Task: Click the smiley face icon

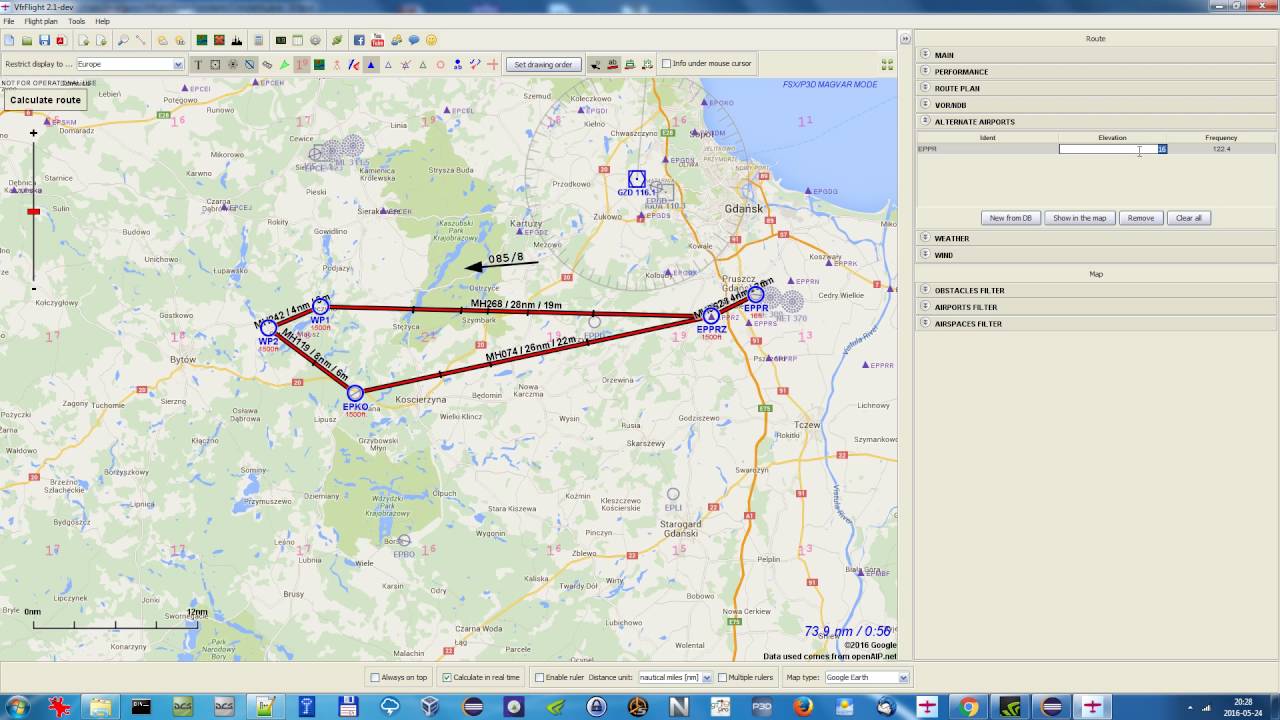Action: point(431,40)
